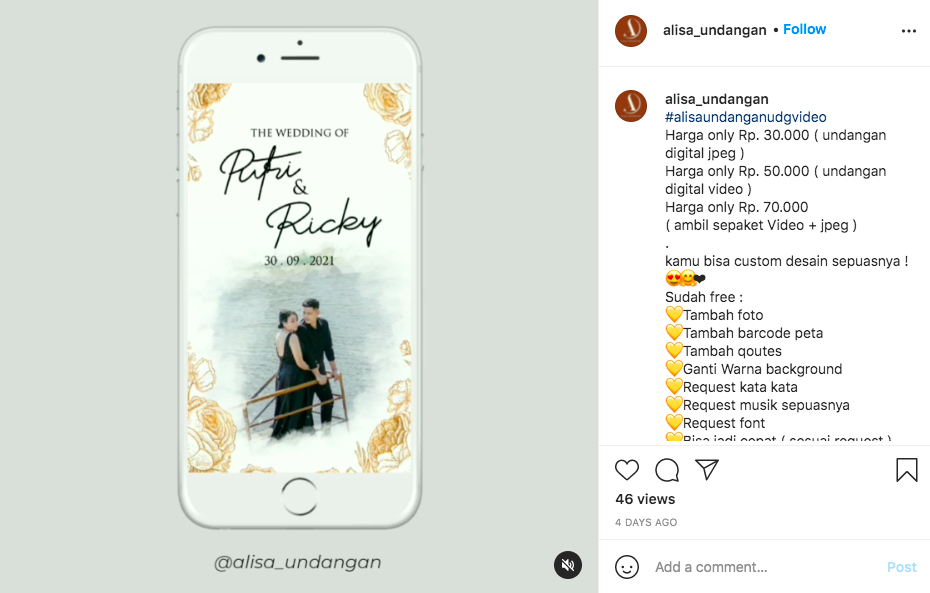Open alisa_undangan avatar in post header
930x593 pixels.
(631, 31)
